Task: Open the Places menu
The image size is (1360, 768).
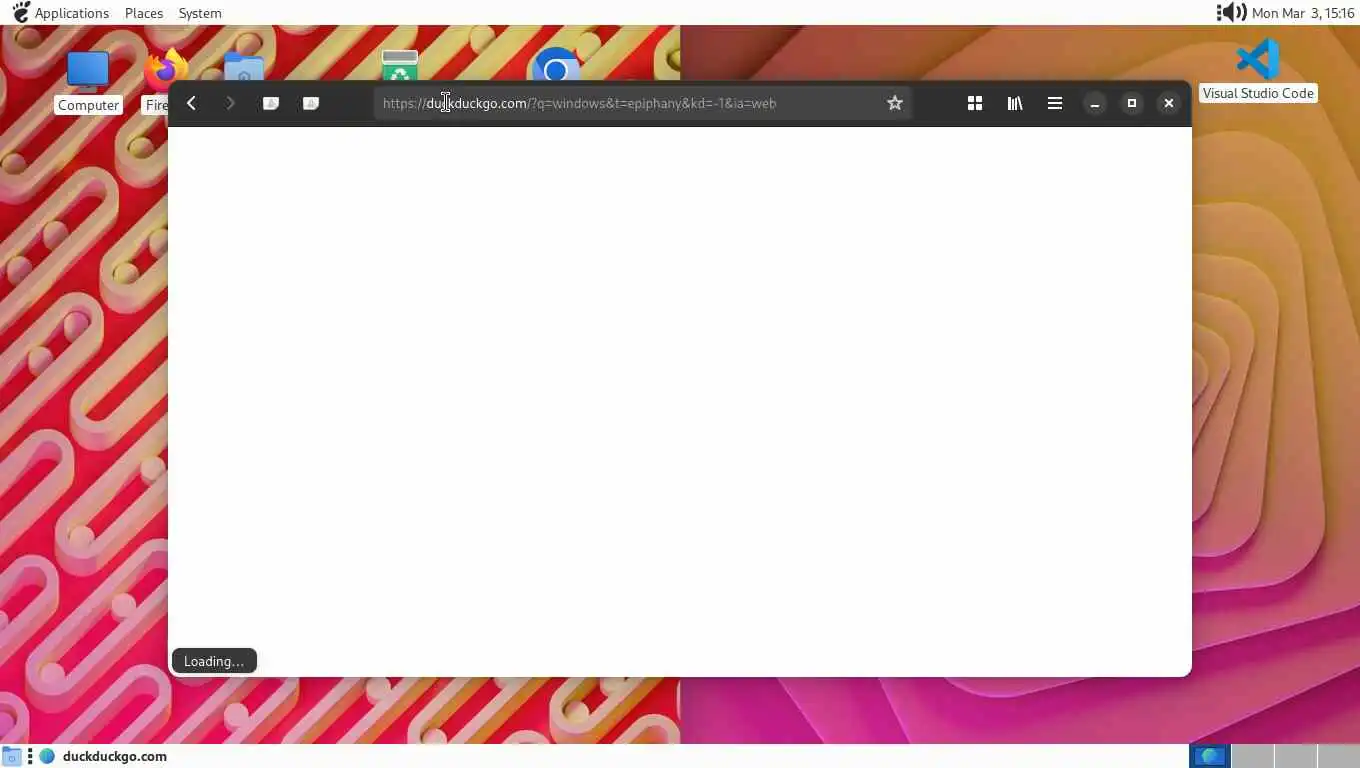Action: point(144,13)
